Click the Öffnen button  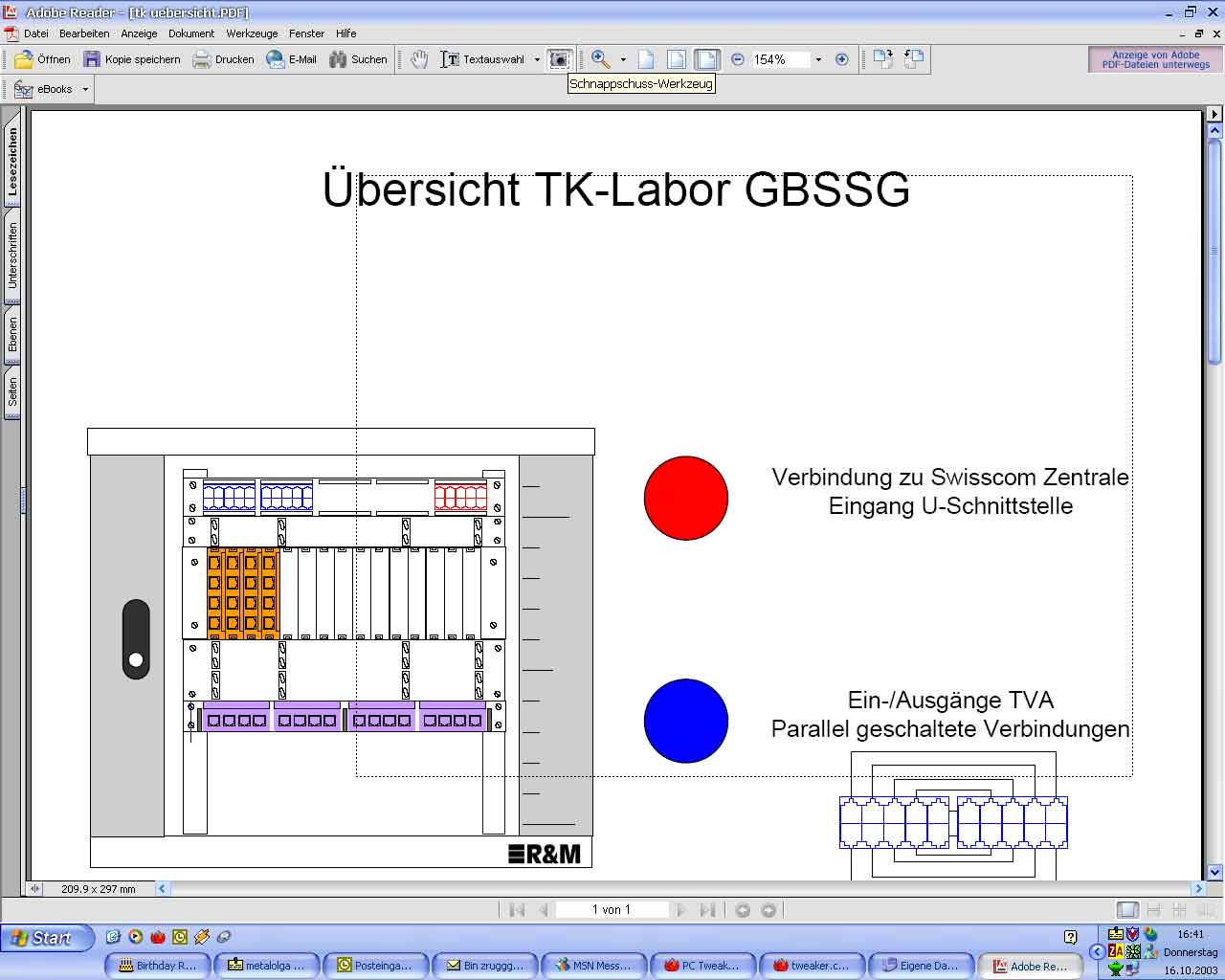(43, 59)
